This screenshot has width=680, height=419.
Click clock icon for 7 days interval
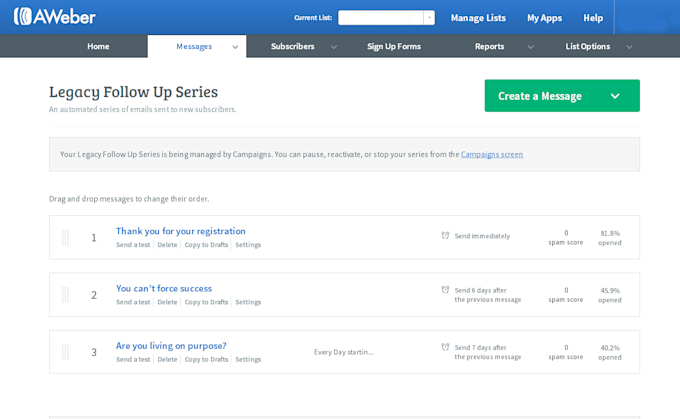tap(446, 347)
